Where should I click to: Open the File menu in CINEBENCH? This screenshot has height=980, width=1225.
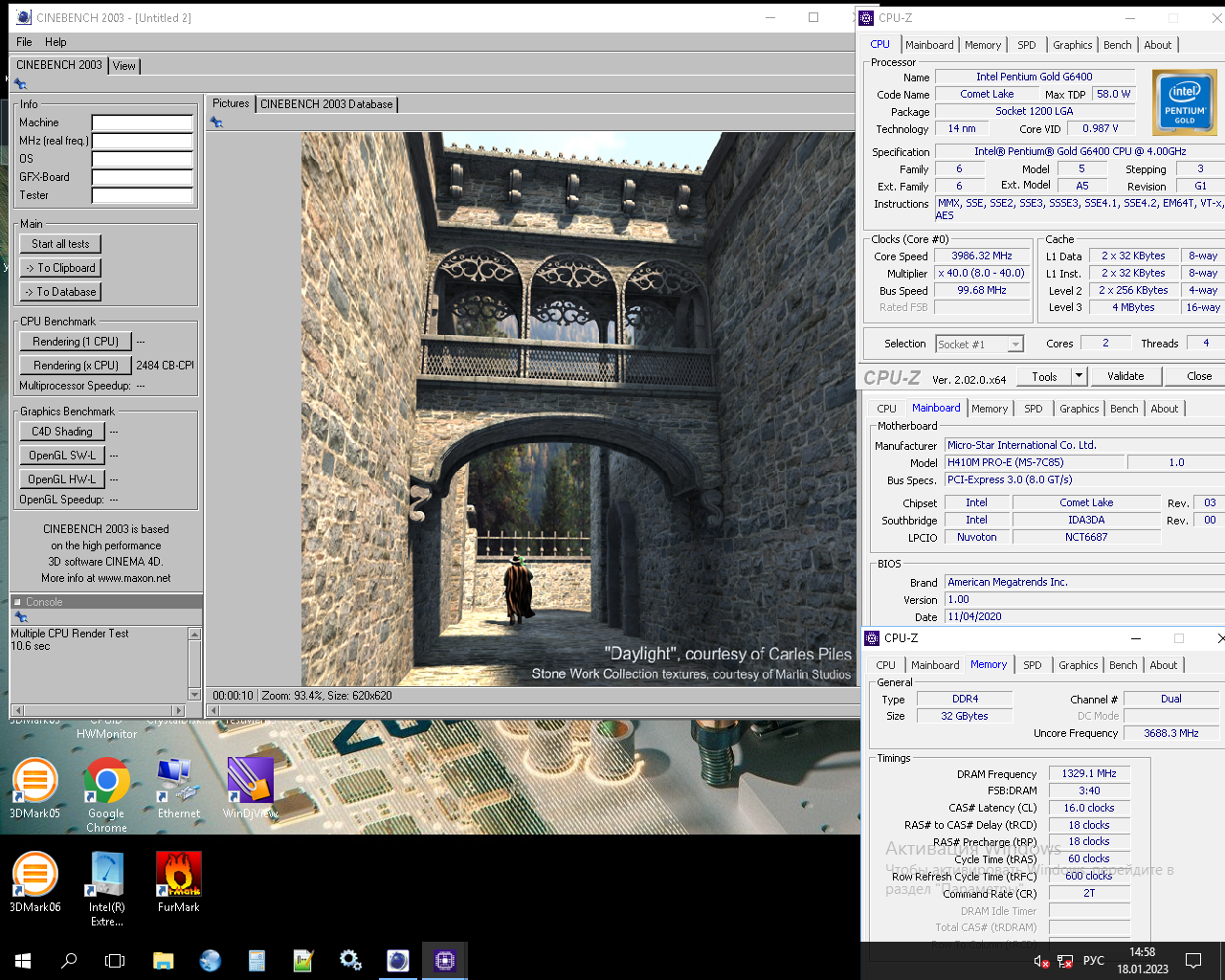click(24, 42)
